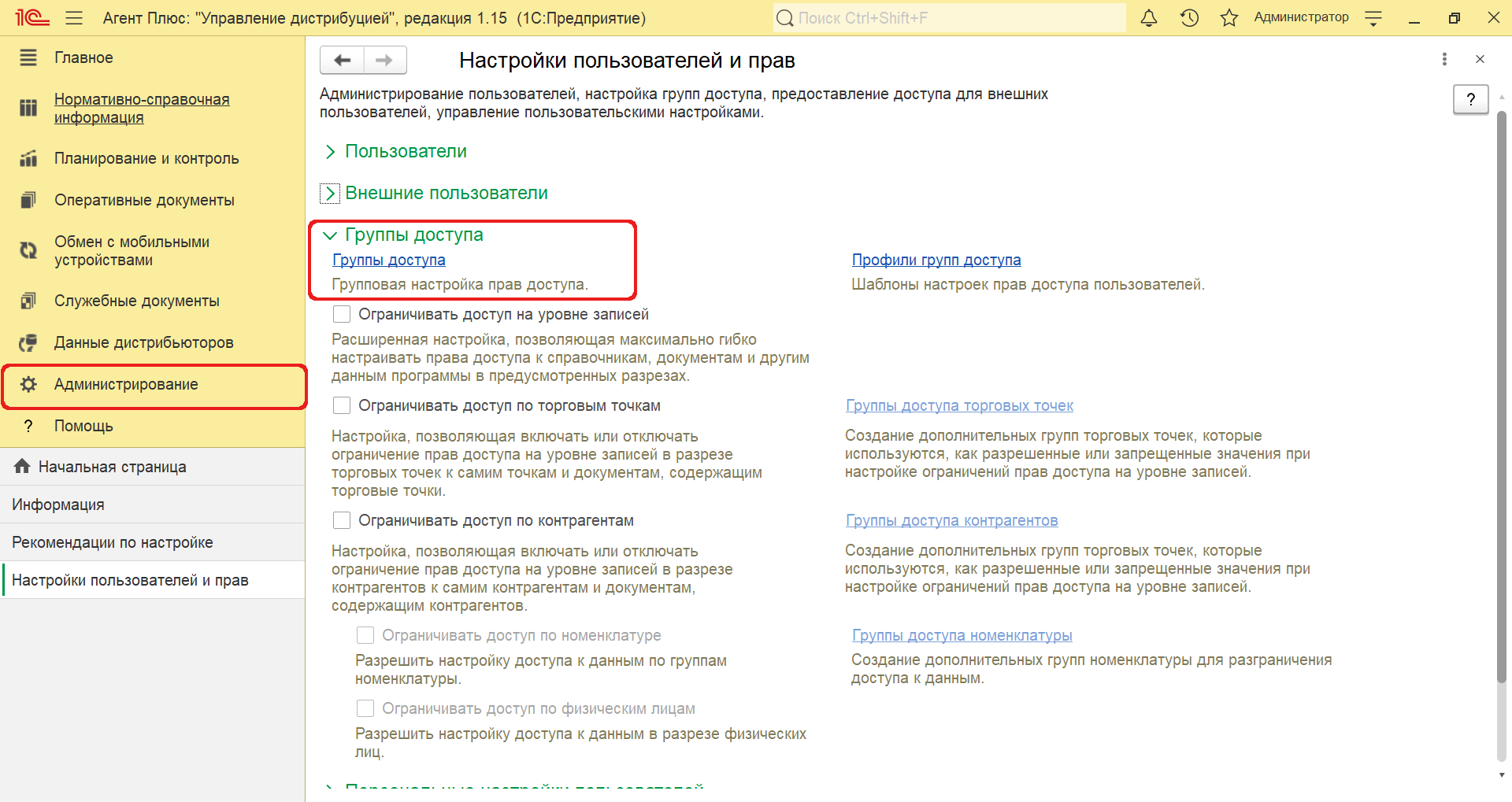Toggle Ограничивать доступ по номенклатуре checkbox
Viewport: 1512px width, 802px height.
tap(365, 635)
